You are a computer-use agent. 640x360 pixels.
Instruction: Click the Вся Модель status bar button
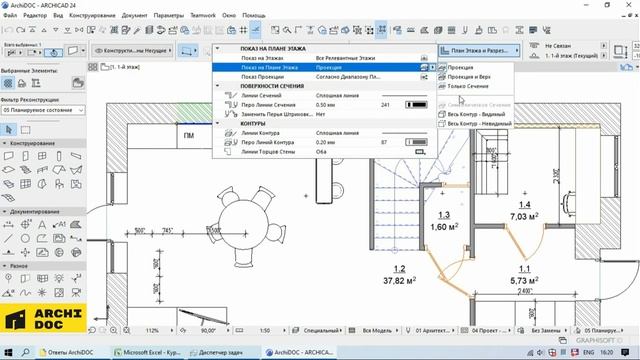[377, 330]
